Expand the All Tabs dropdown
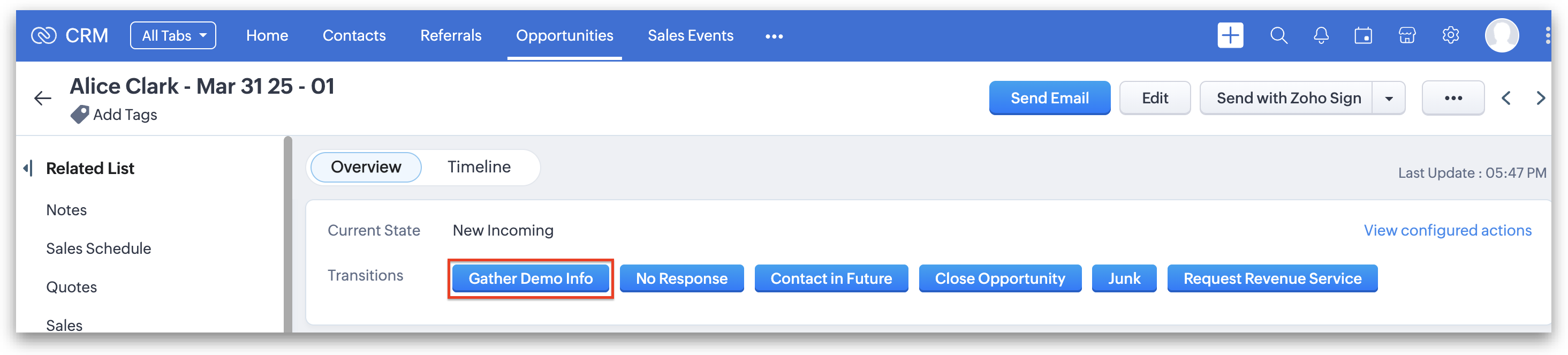The image size is (1568, 355). point(173,35)
